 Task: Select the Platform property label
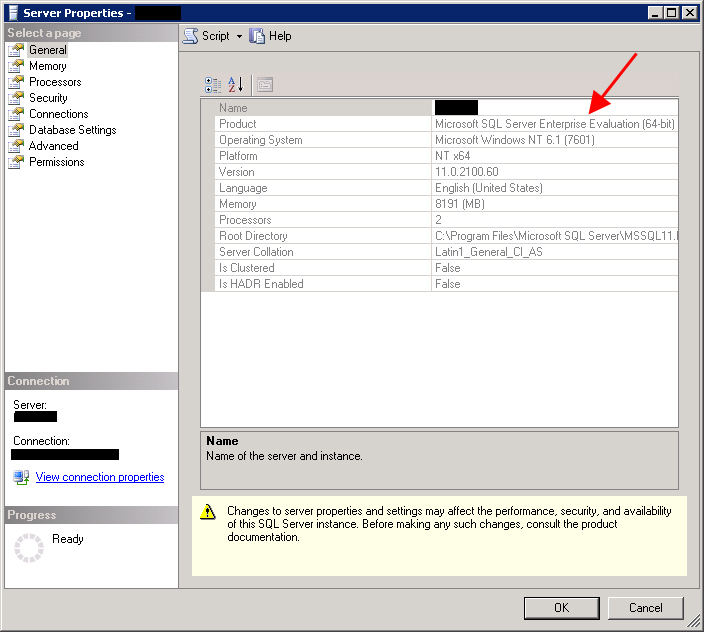238,156
